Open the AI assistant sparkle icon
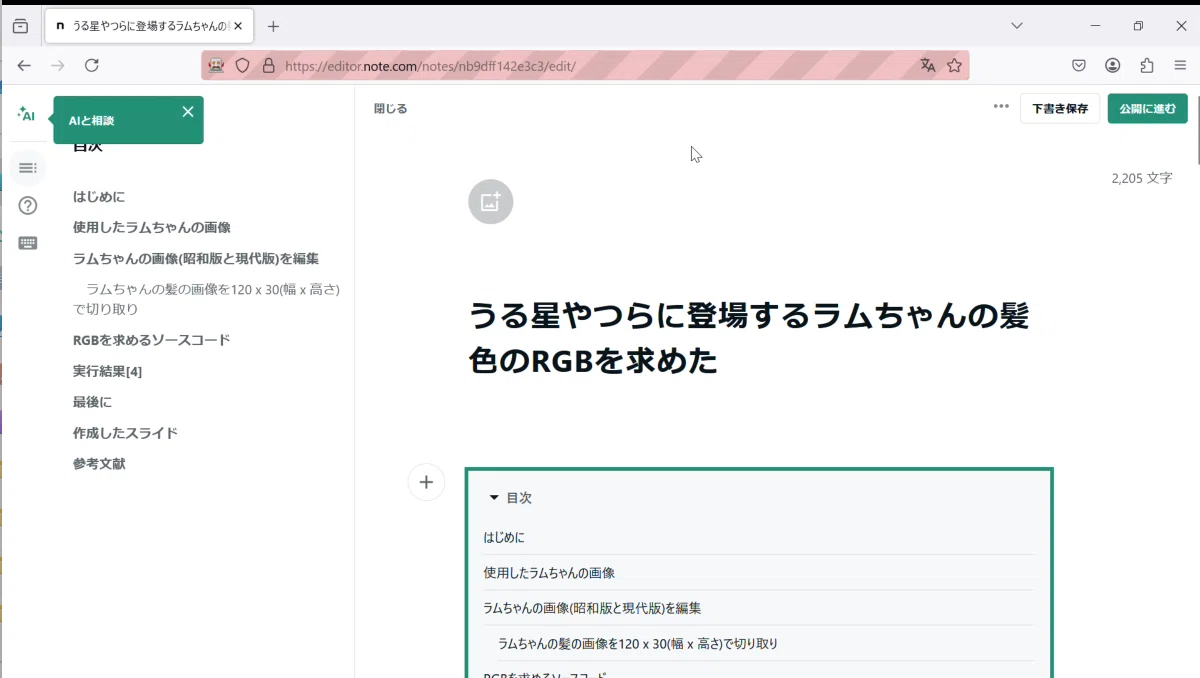 tap(26, 115)
